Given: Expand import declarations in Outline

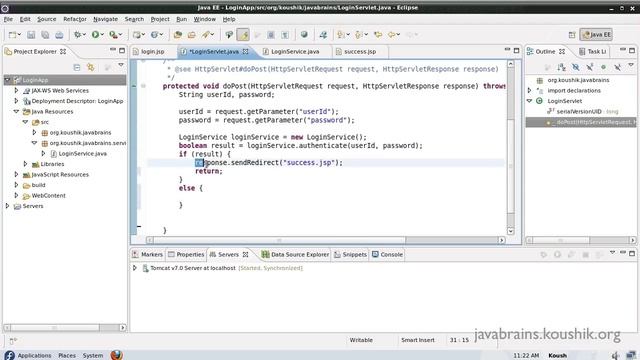Looking at the screenshot, I should click(x=530, y=90).
